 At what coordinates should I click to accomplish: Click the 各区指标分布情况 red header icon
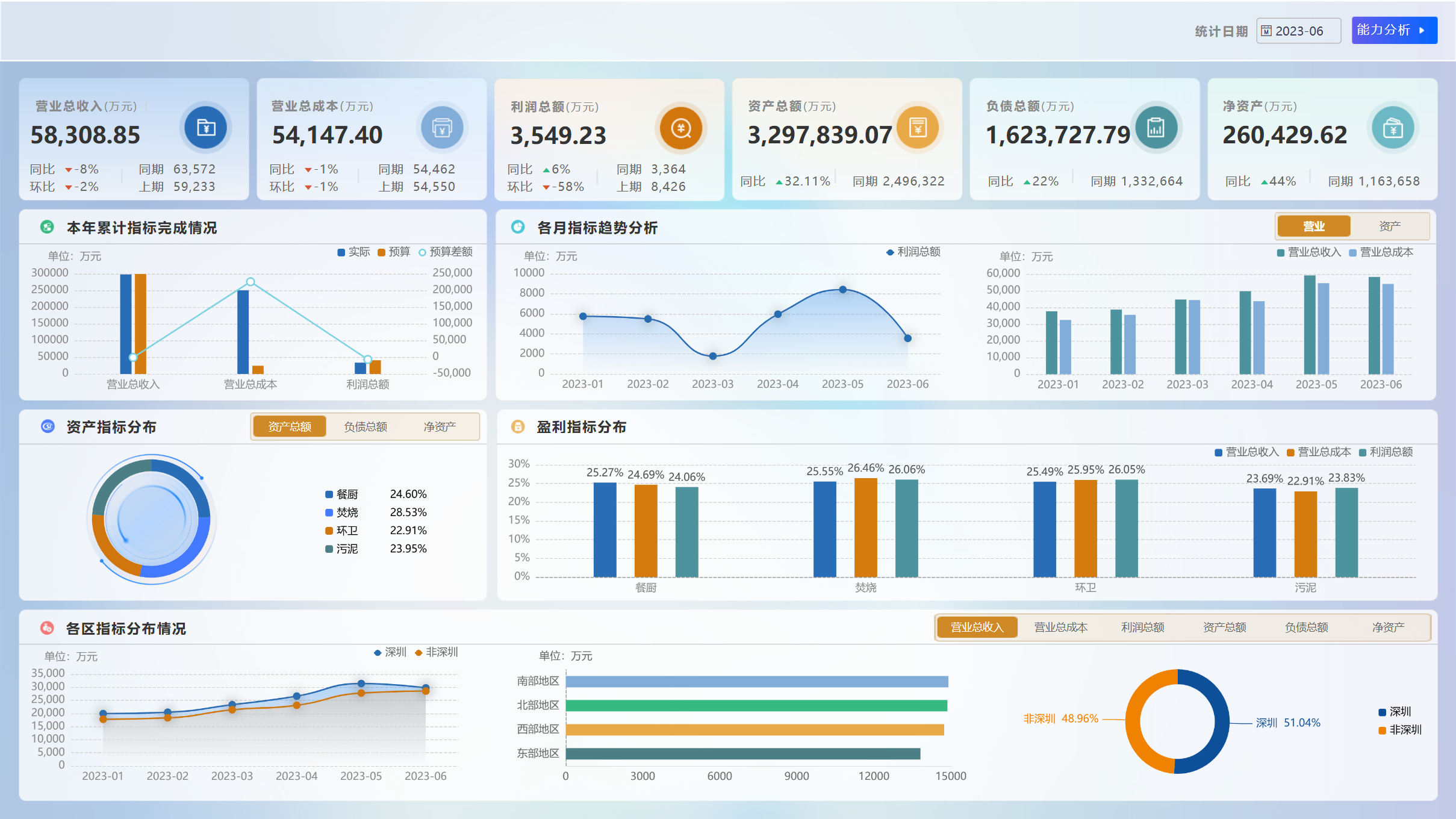[47, 628]
